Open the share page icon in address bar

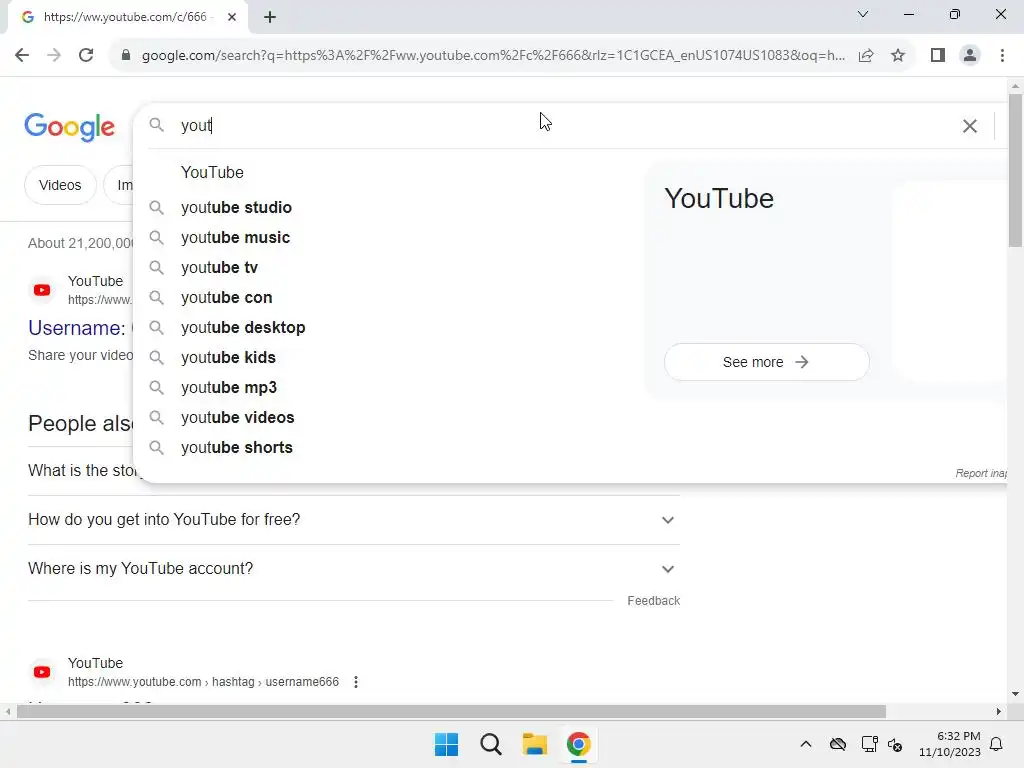pos(866,55)
